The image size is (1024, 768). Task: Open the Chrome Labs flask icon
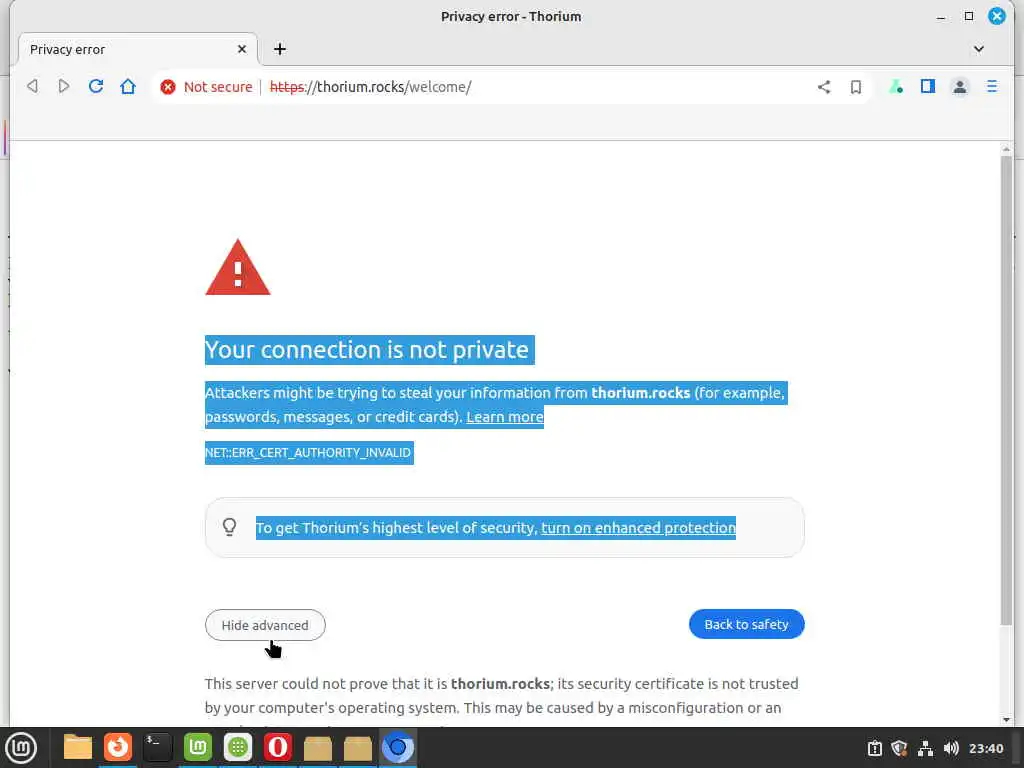896,87
